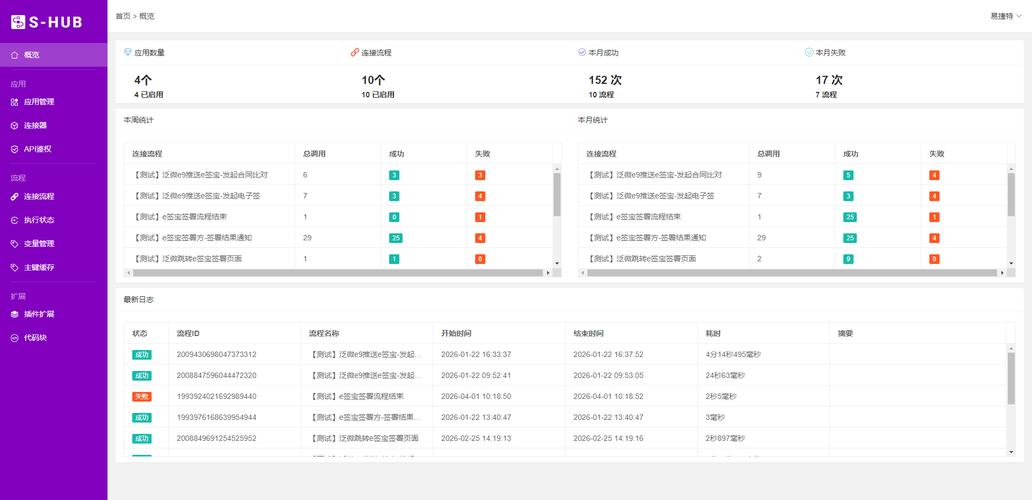Click the link icon beside sidebar 连接流程
This screenshot has width=1032, height=500.
pyautogui.click(x=14, y=197)
